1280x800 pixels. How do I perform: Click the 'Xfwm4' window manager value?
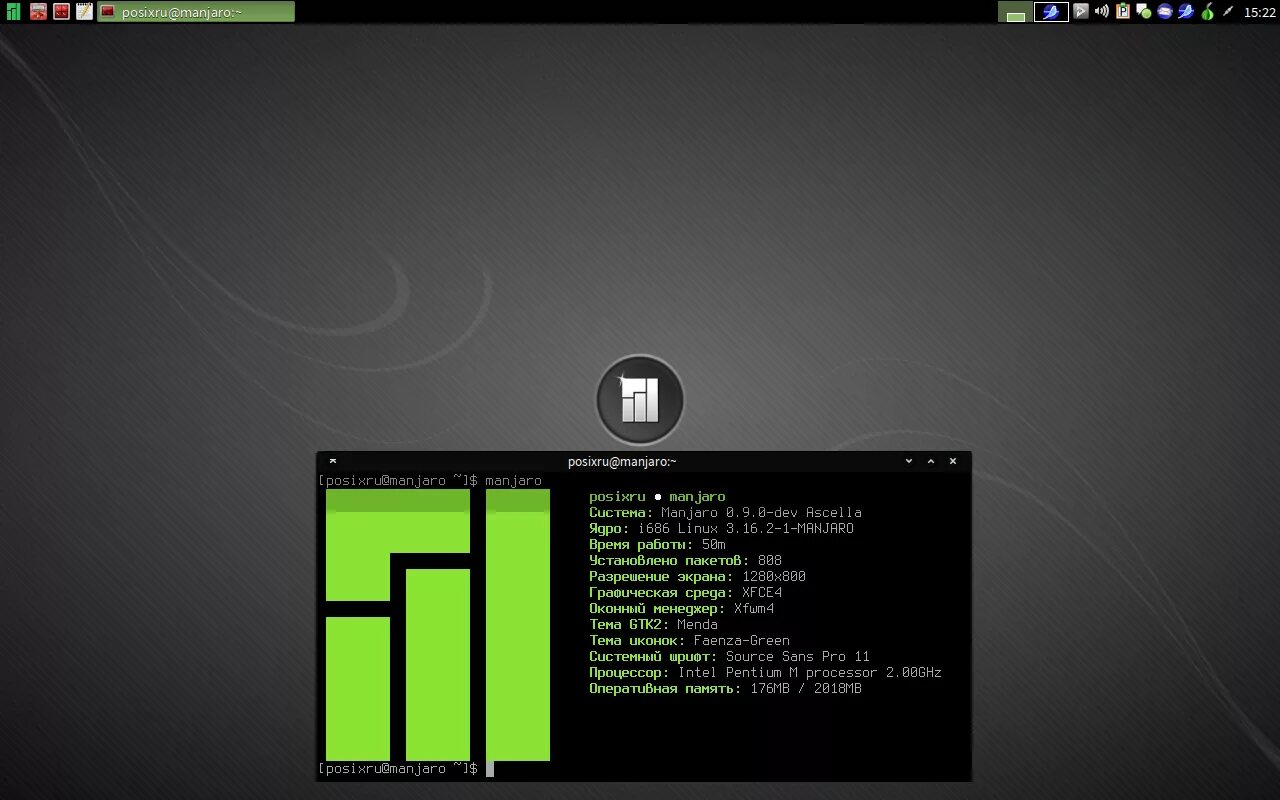[754, 609]
